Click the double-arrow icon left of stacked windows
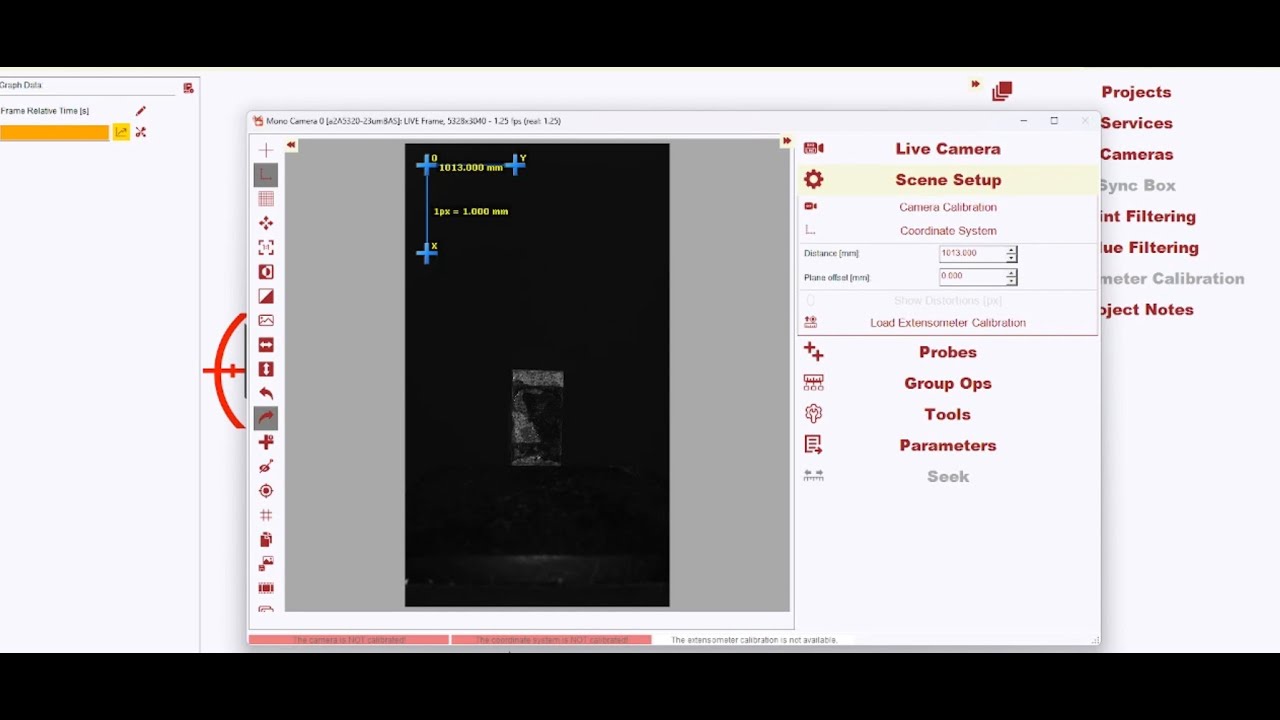This screenshot has width=1280, height=720. 975,84
